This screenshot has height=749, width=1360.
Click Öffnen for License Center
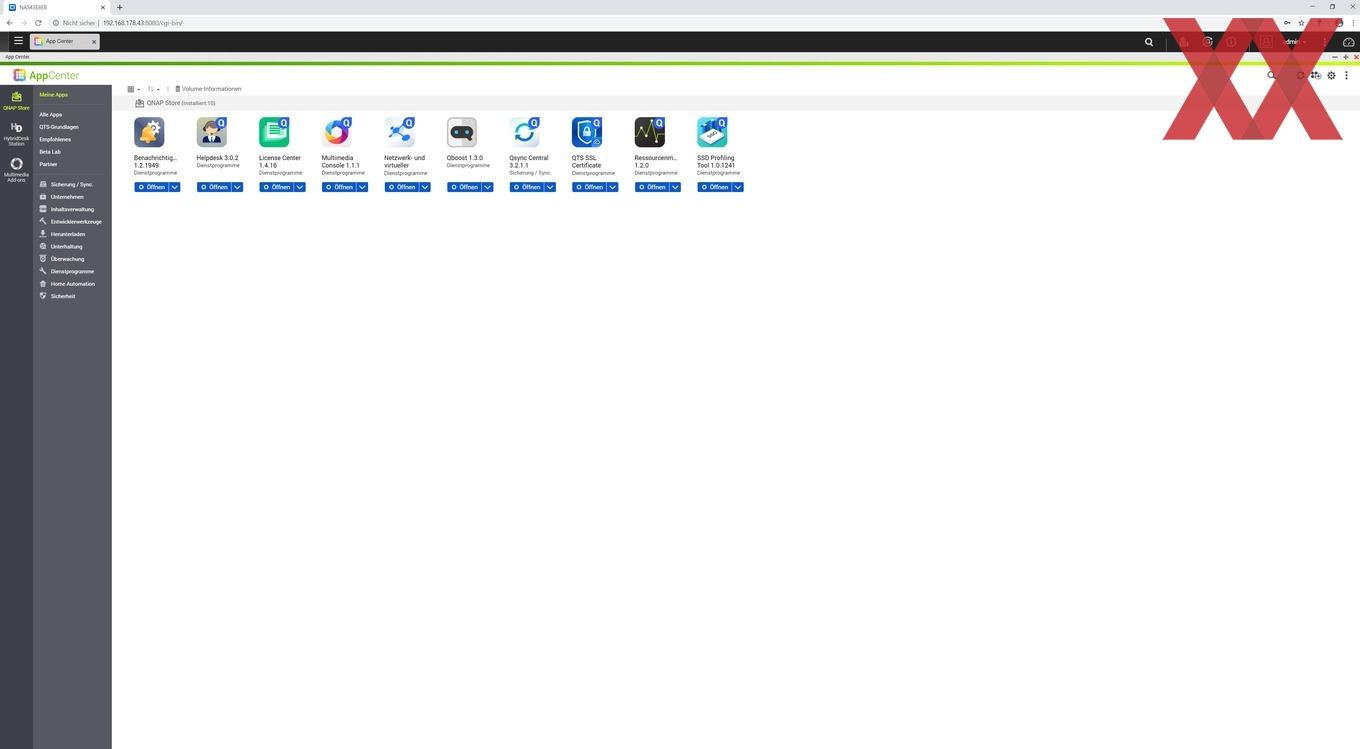click(276, 187)
